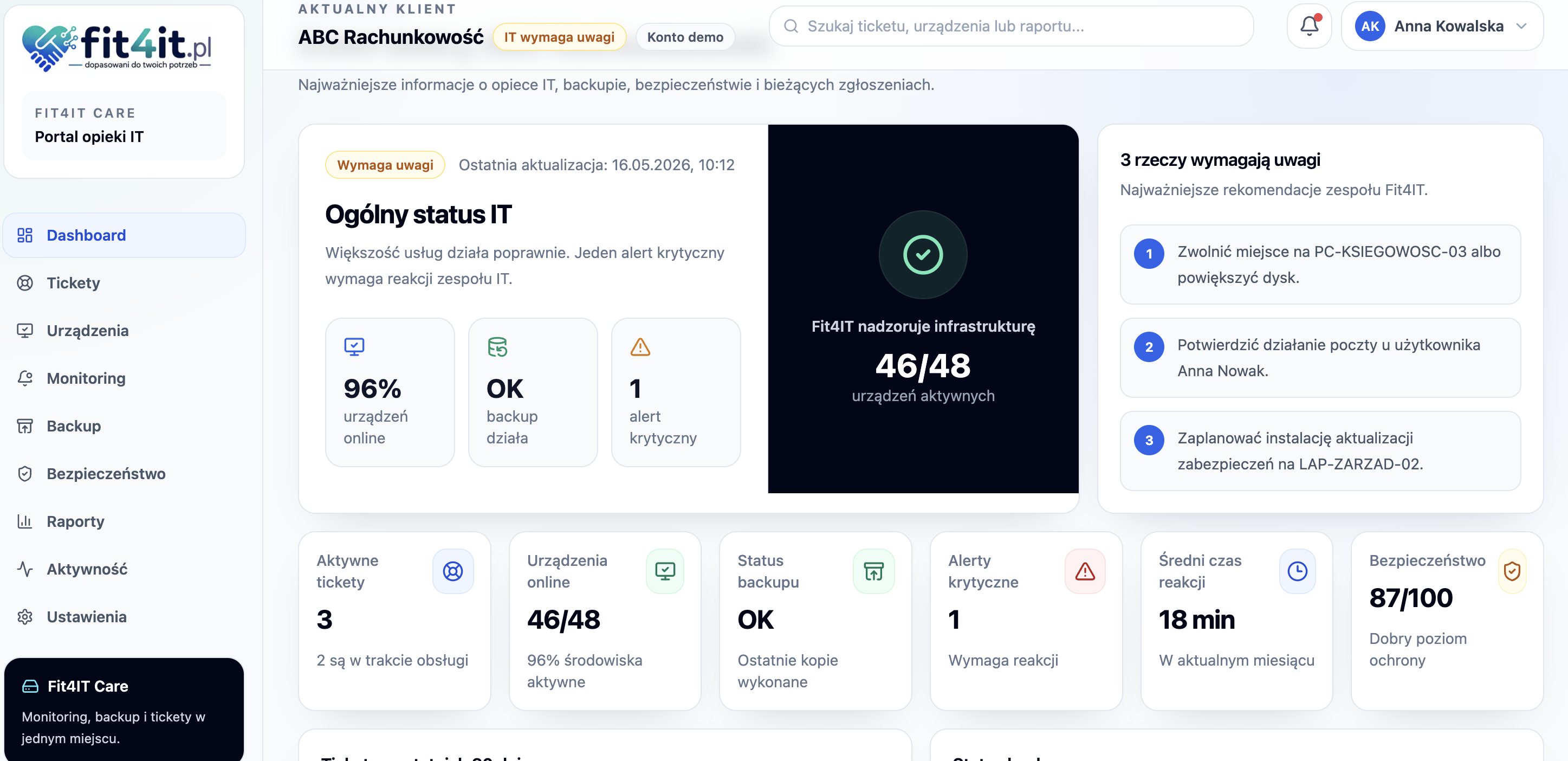Click the database backup icon above OK

[497, 346]
